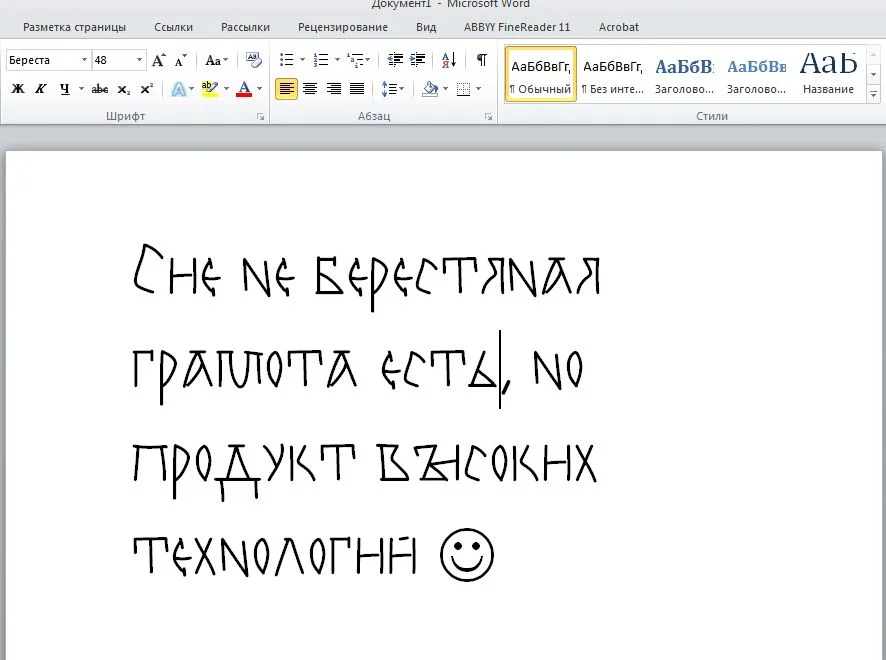Apply the Название style
Screen dimensions: 886x660
click(828, 74)
